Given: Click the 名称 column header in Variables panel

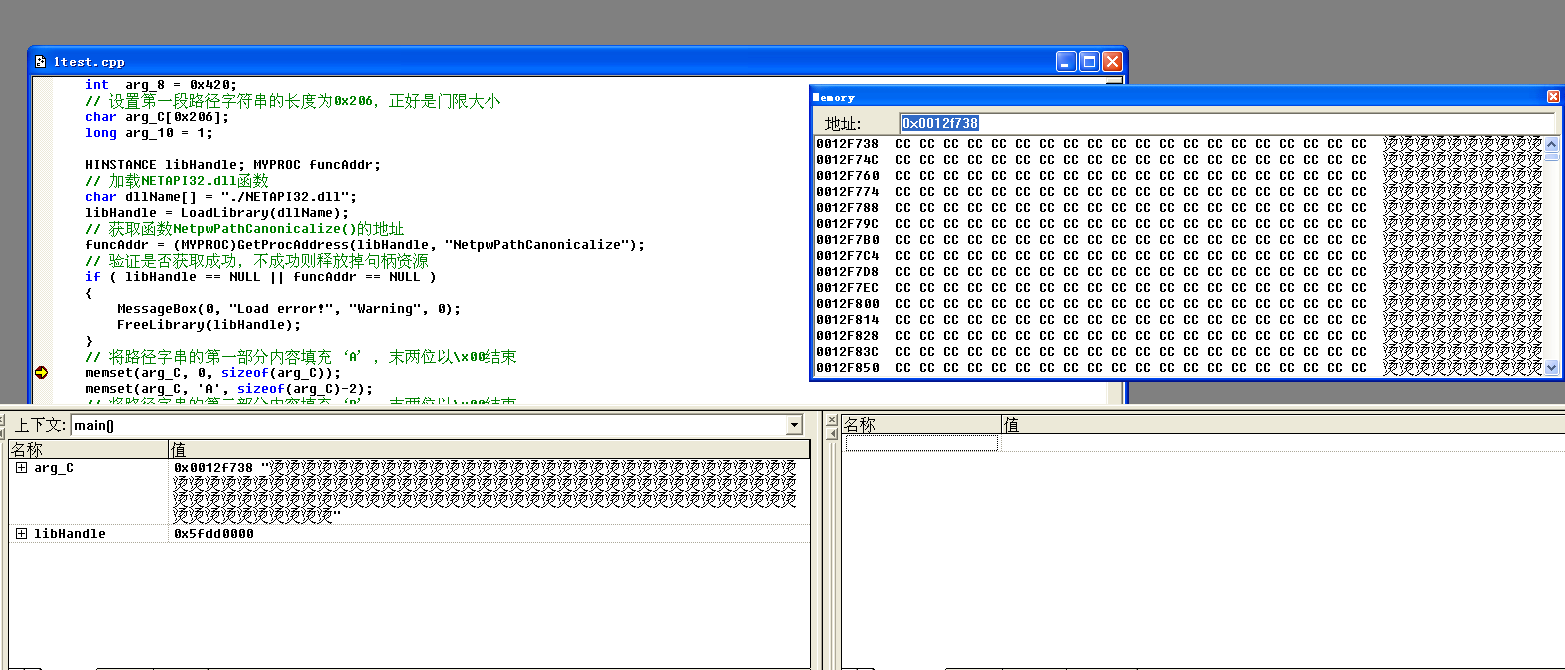Looking at the screenshot, I should pos(89,450).
